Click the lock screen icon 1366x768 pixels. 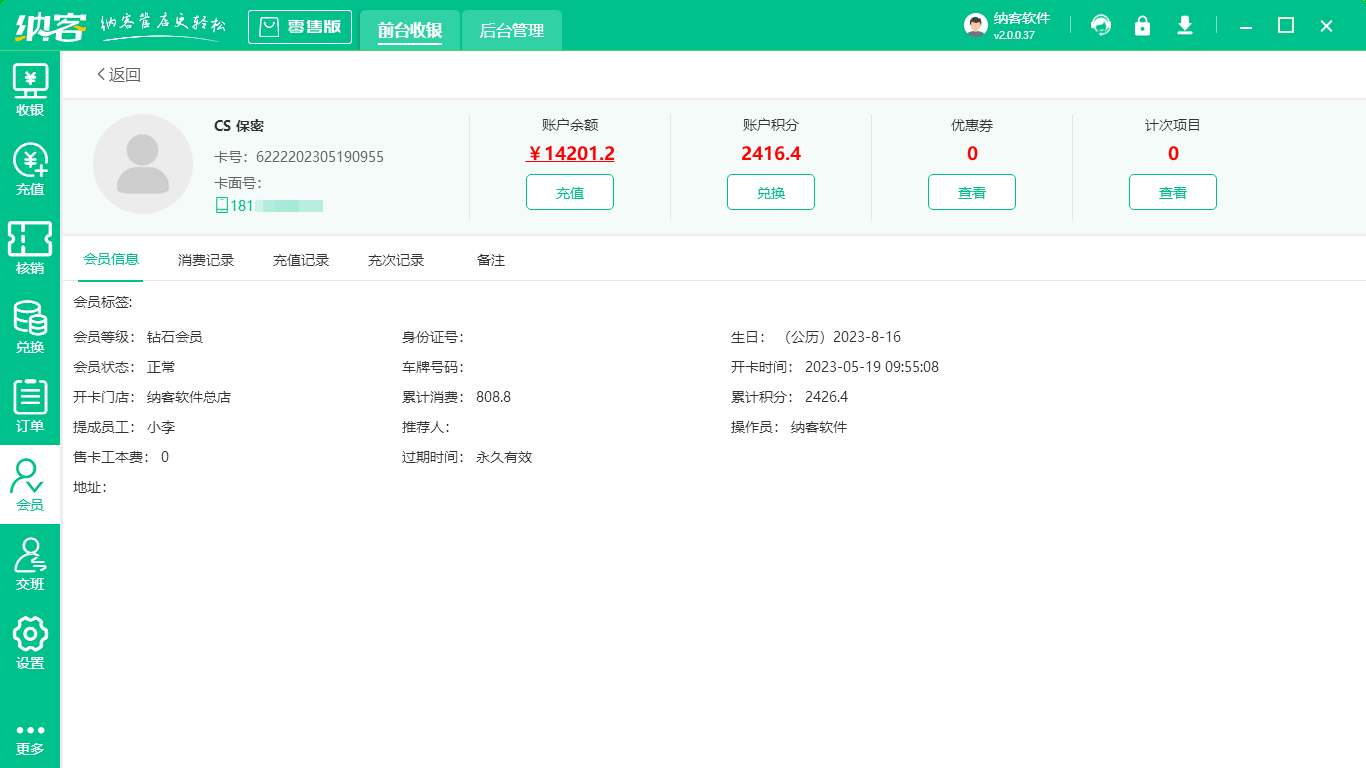[x=1142, y=26]
